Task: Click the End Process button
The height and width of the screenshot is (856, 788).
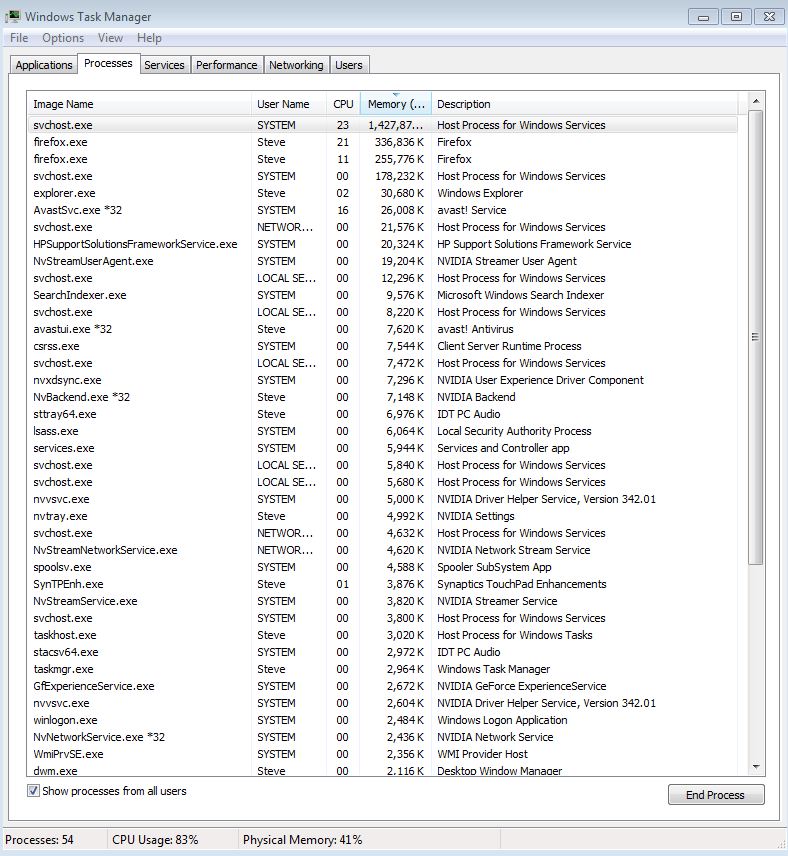Action: [716, 795]
